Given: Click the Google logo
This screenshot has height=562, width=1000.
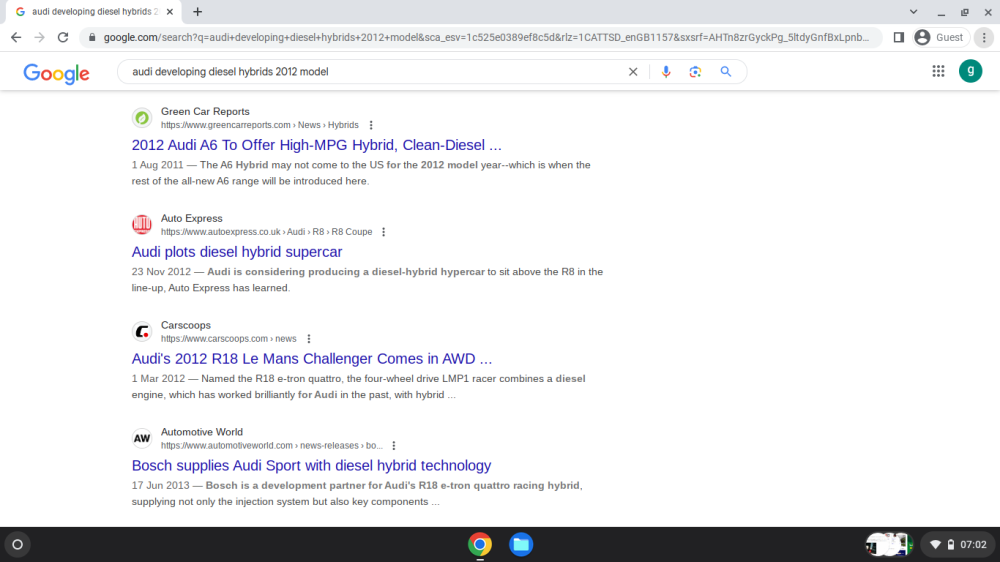Looking at the screenshot, I should tap(56, 73).
